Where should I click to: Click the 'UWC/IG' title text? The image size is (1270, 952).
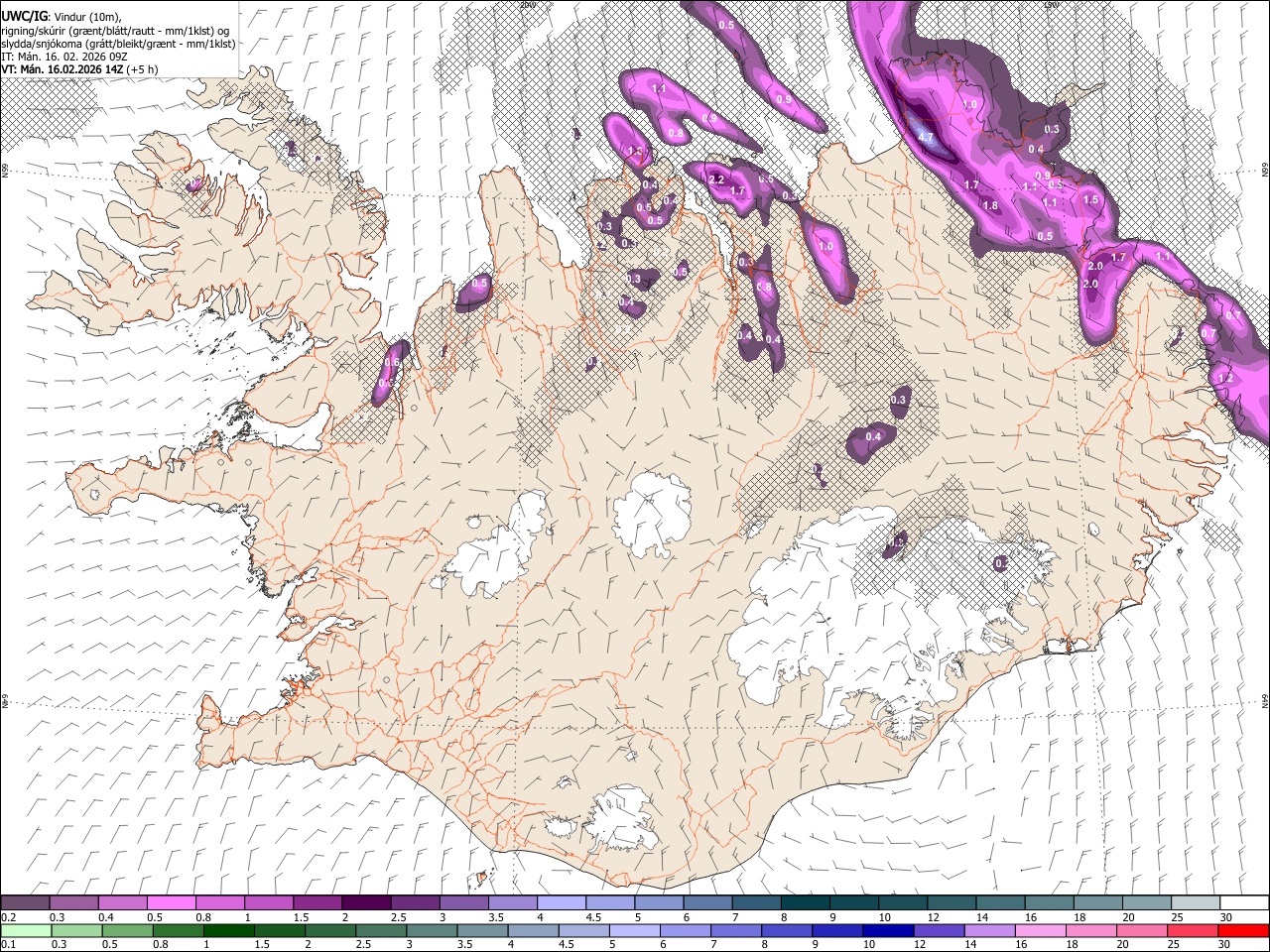tap(24, 17)
